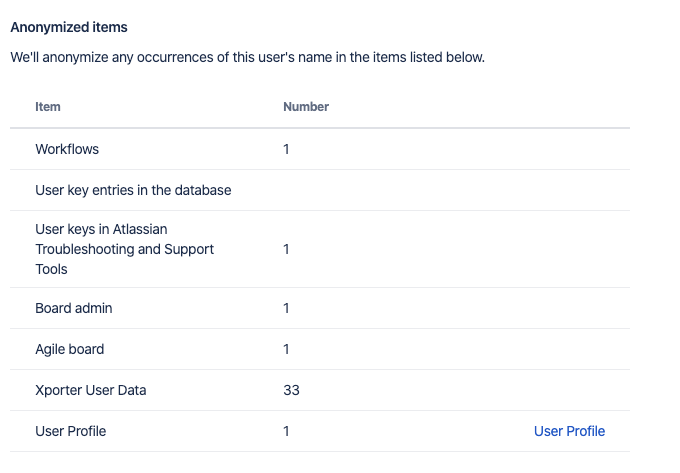Select the Xporter User Data row
The height and width of the screenshot is (473, 680).
click(x=90, y=390)
